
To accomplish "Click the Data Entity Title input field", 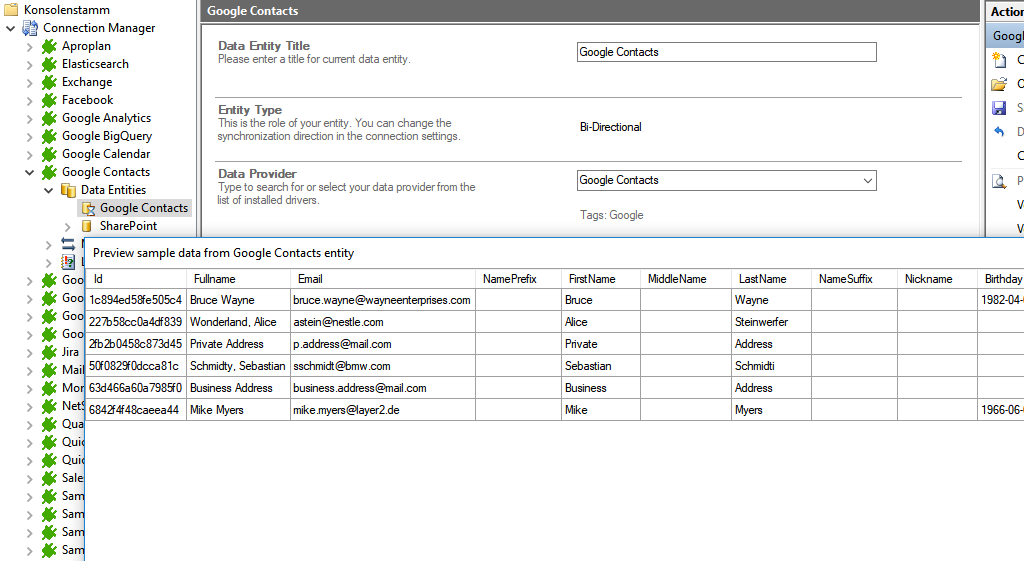I will (726, 52).
